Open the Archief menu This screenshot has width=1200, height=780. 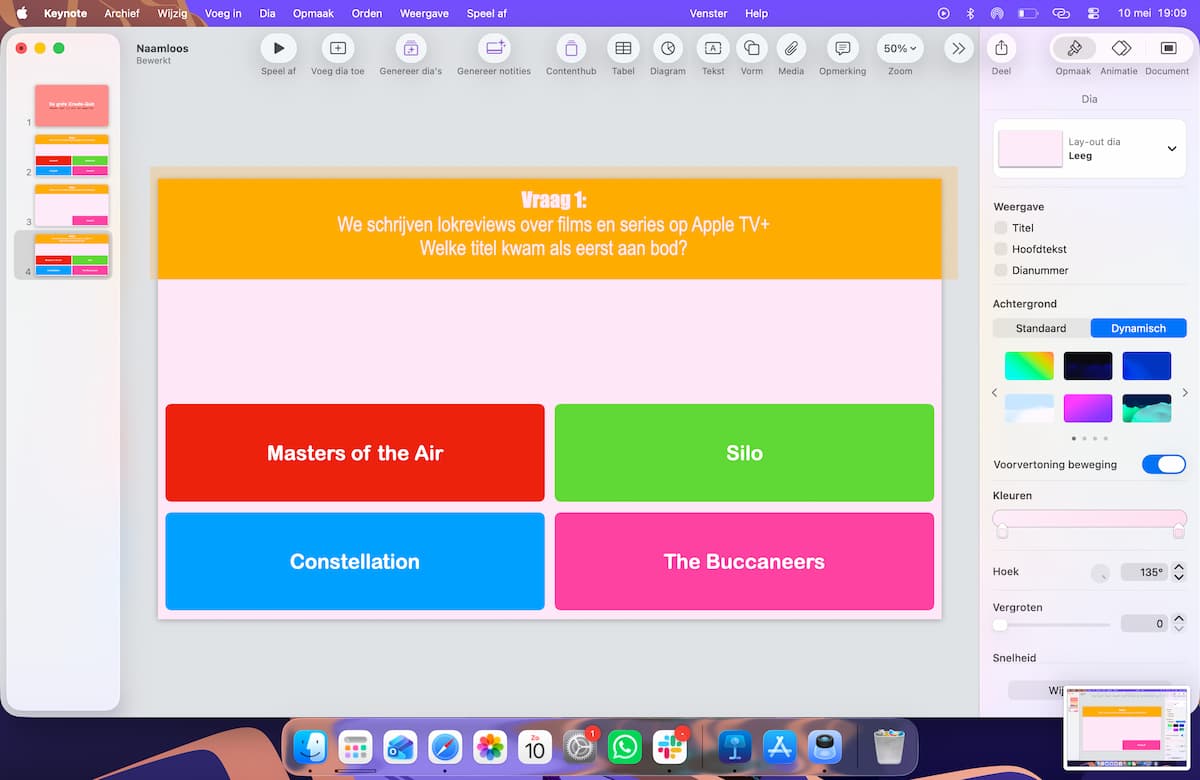click(122, 13)
